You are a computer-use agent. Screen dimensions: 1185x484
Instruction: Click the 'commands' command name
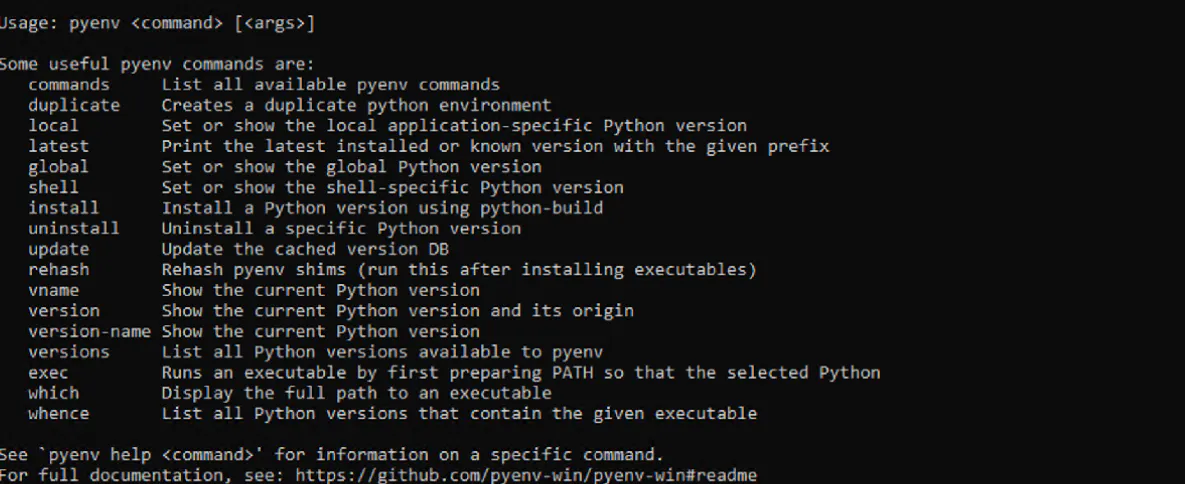point(69,85)
